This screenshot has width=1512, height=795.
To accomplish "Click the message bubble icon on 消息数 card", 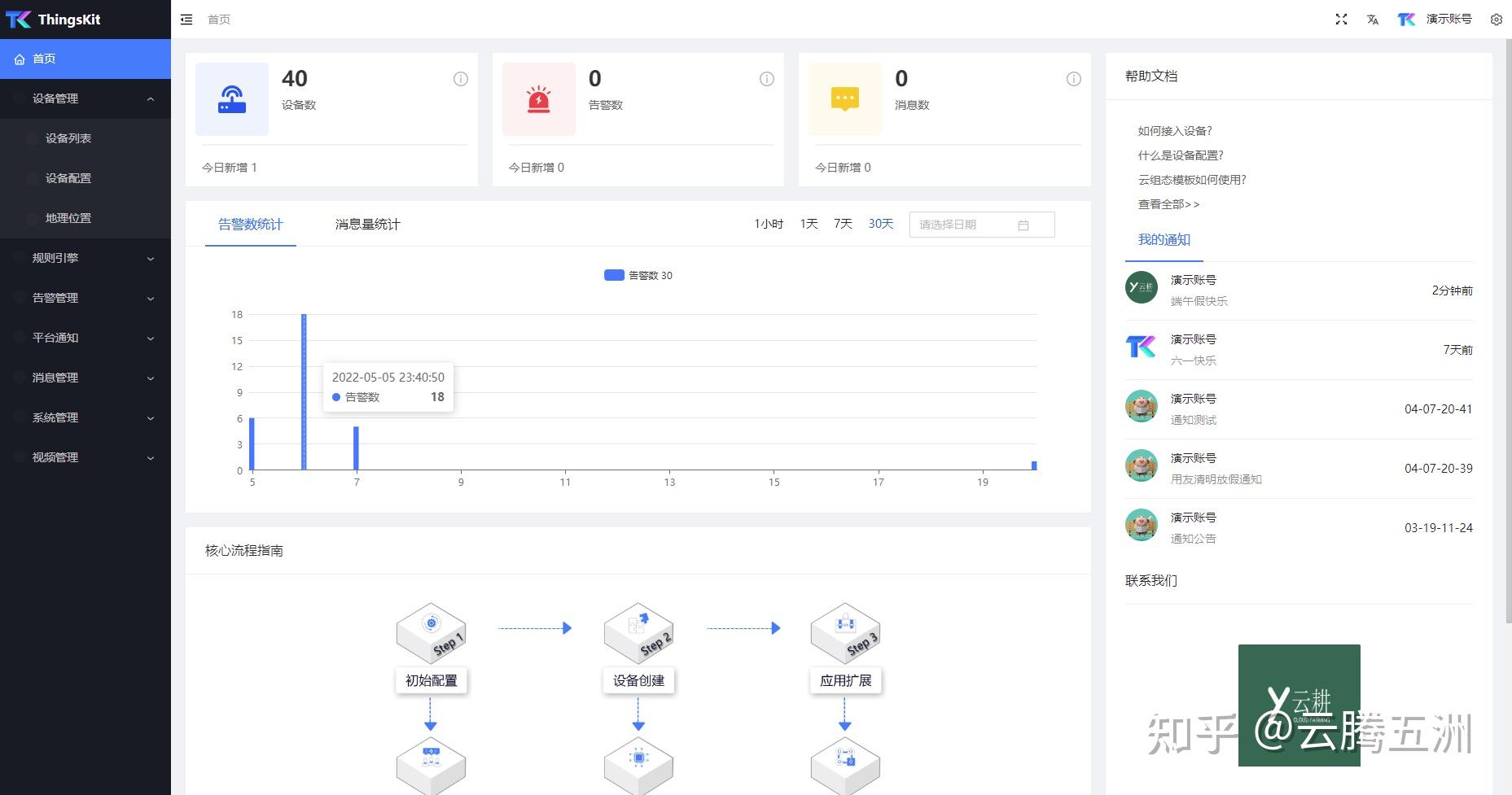I will point(844,98).
